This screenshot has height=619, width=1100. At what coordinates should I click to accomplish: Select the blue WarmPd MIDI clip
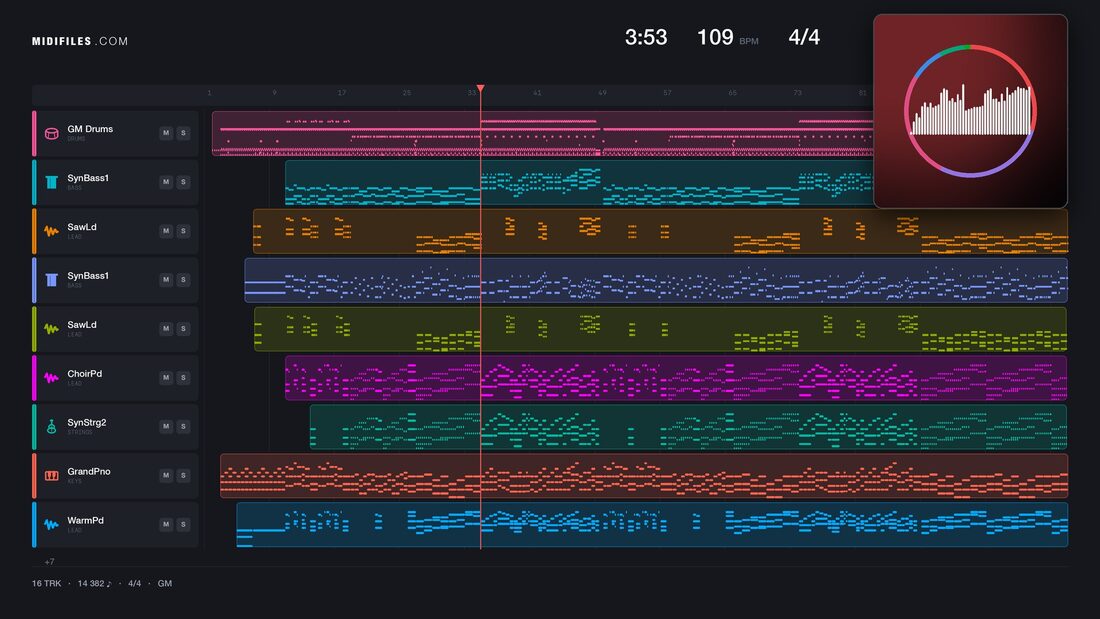[x=652, y=524]
